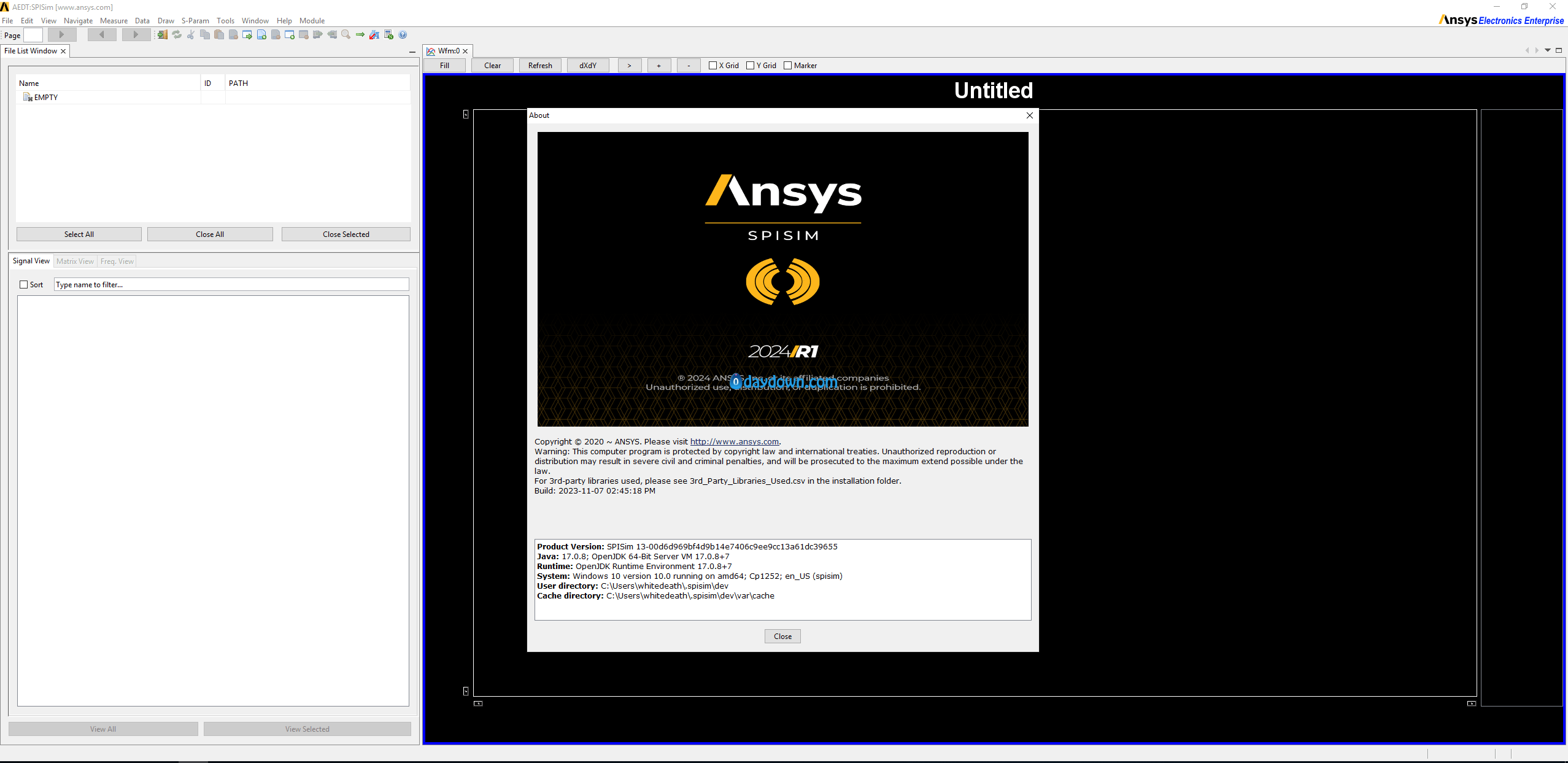Click the minus zoom button in waveform toolbar

(689, 66)
